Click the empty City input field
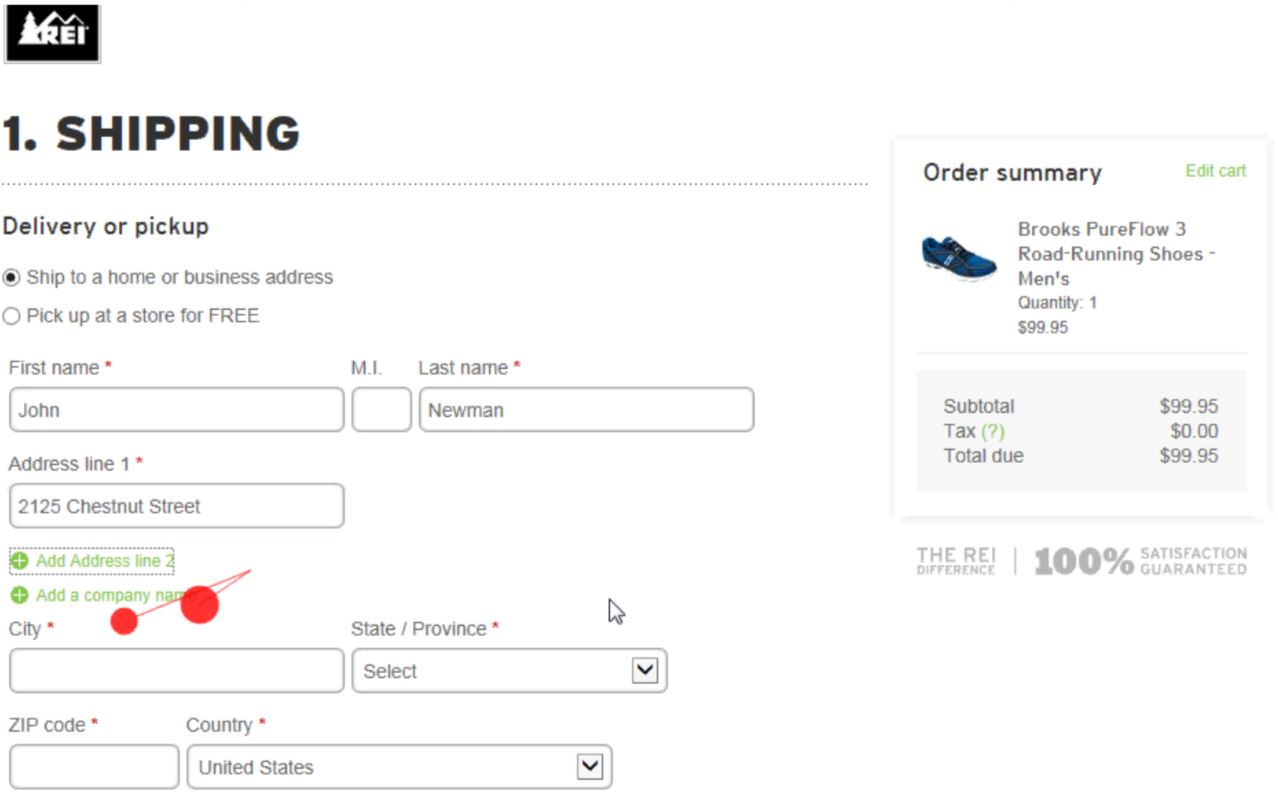Image resolution: width=1278 pixels, height=808 pixels. 176,671
